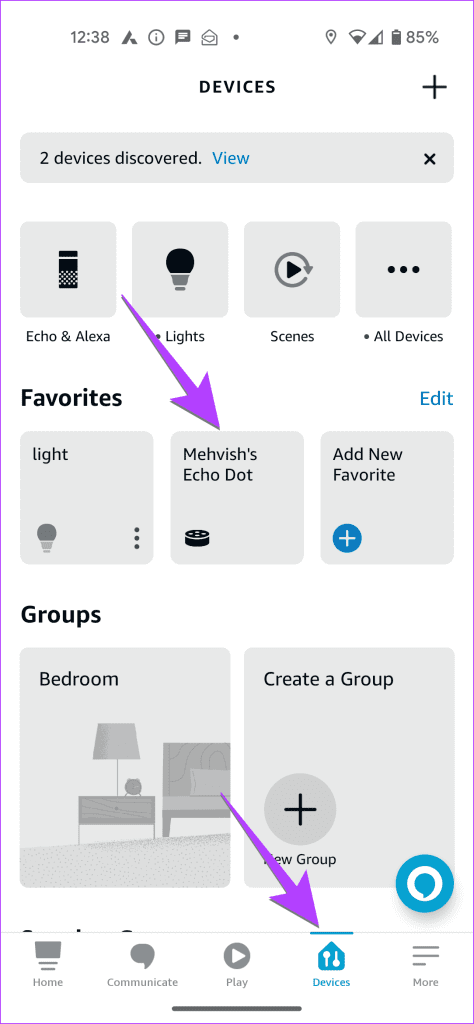
Task: Open the More menu tab
Action: (426, 965)
